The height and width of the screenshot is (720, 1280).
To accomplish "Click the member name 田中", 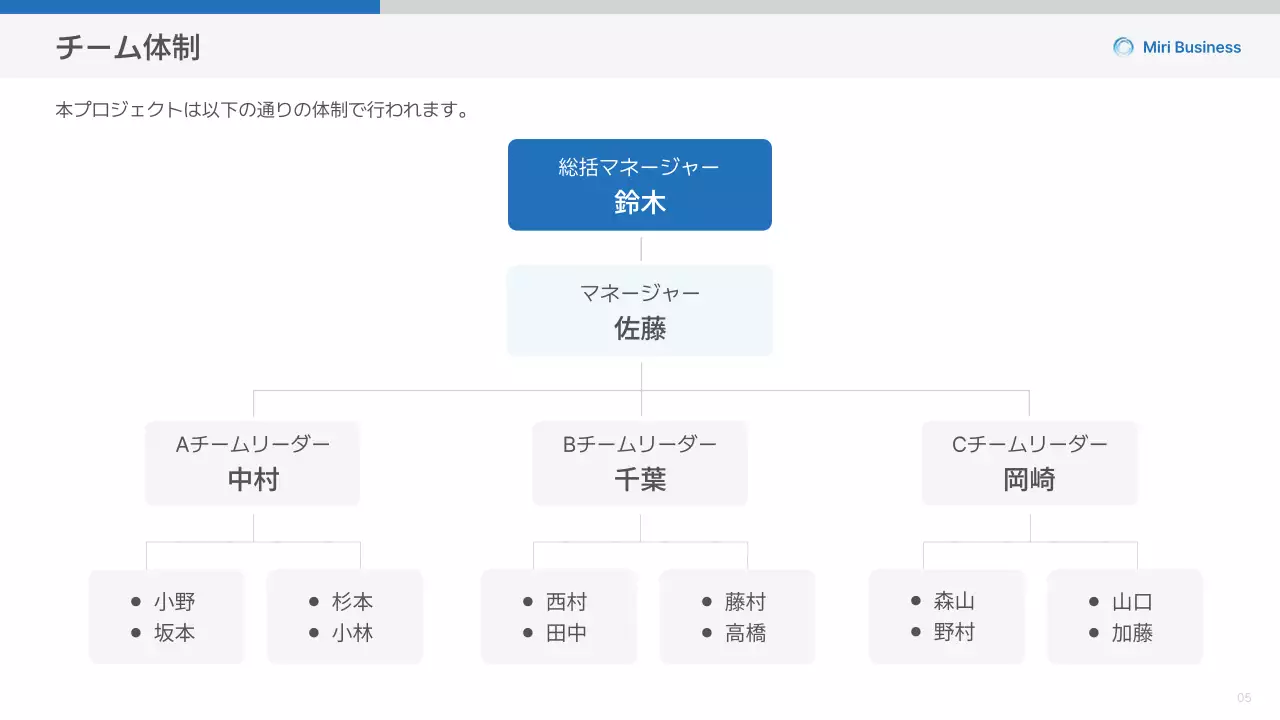I will [567, 632].
